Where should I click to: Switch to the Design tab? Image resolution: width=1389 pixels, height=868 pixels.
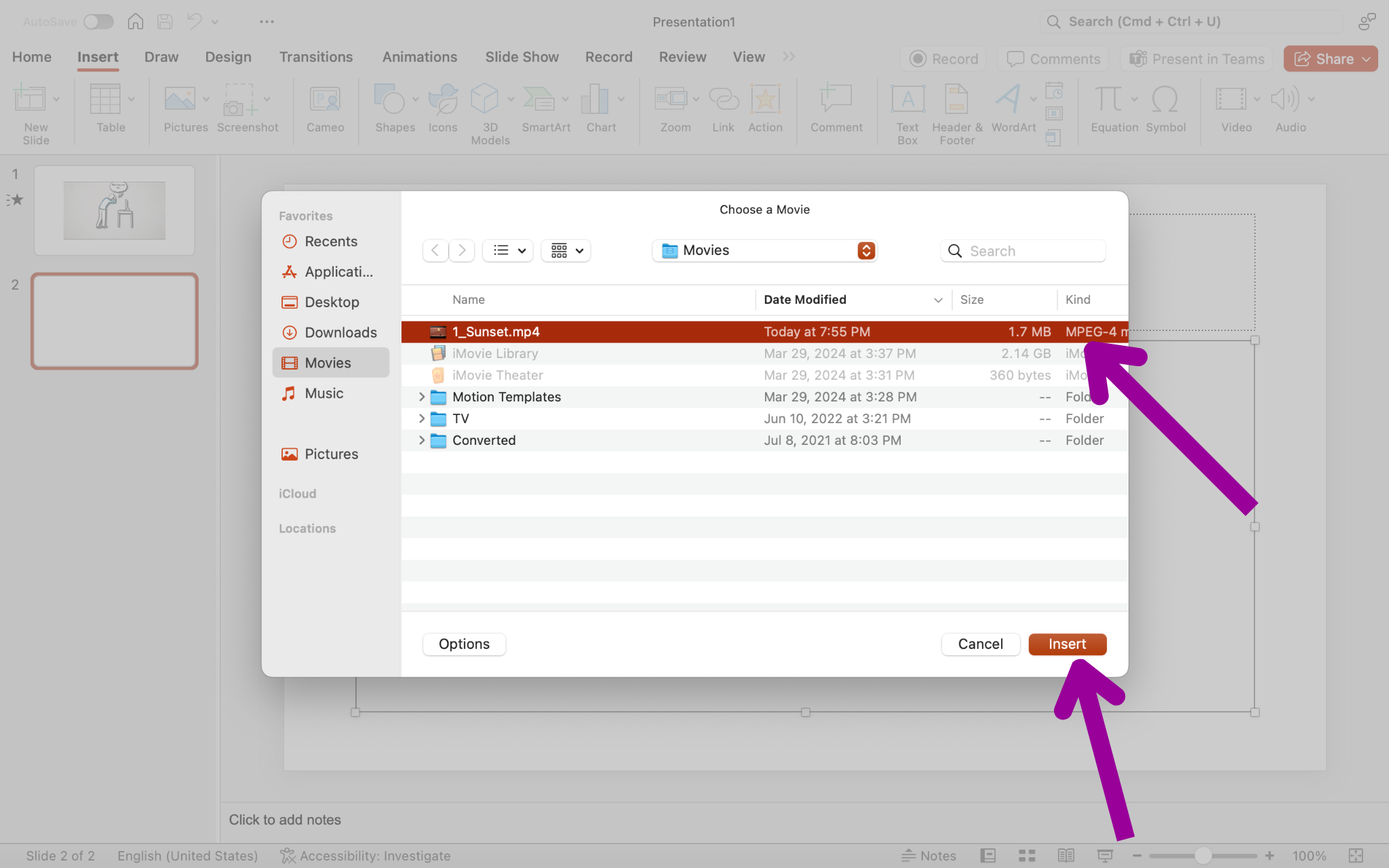(x=229, y=57)
